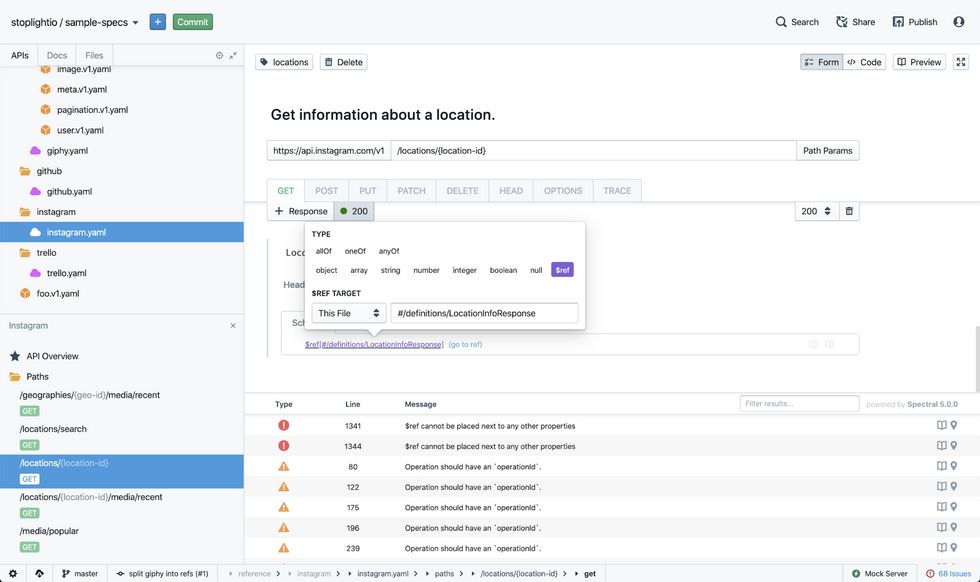Switch to the Code tab
Screen dimensions: 980x582
tap(864, 61)
